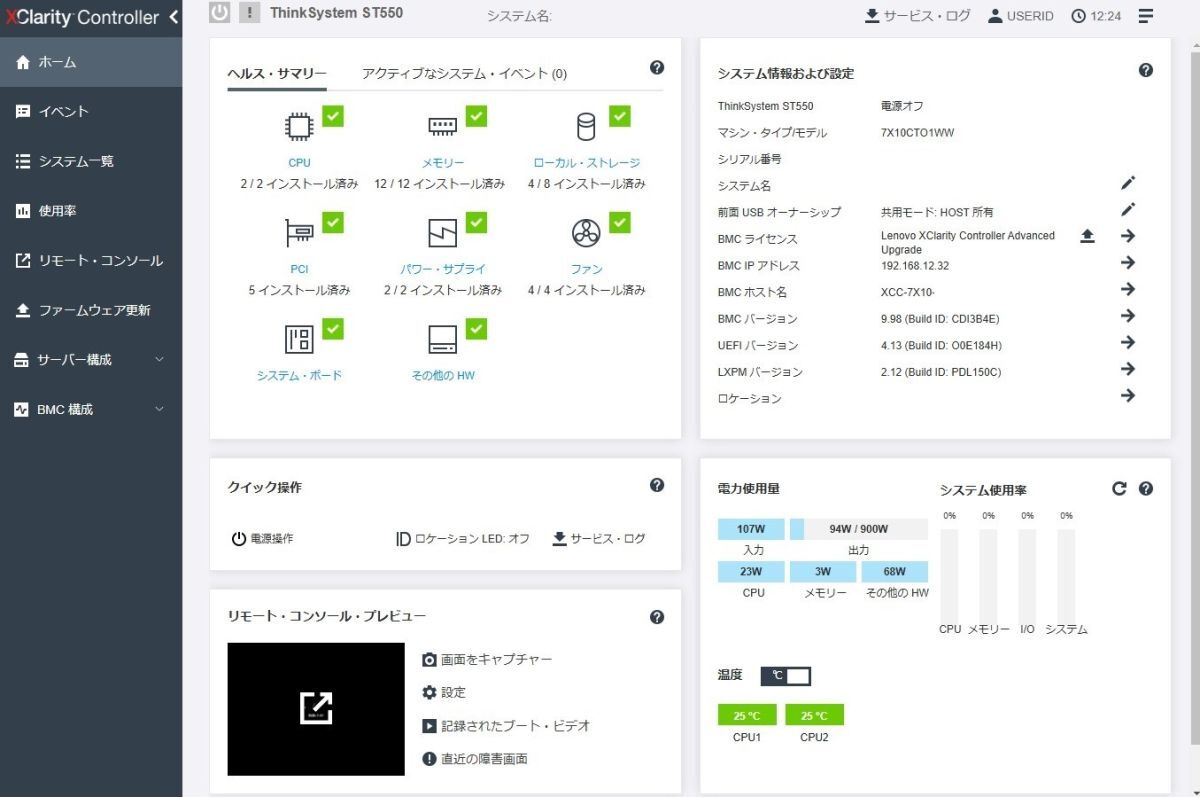Open 直近の障害画面

click(475, 759)
